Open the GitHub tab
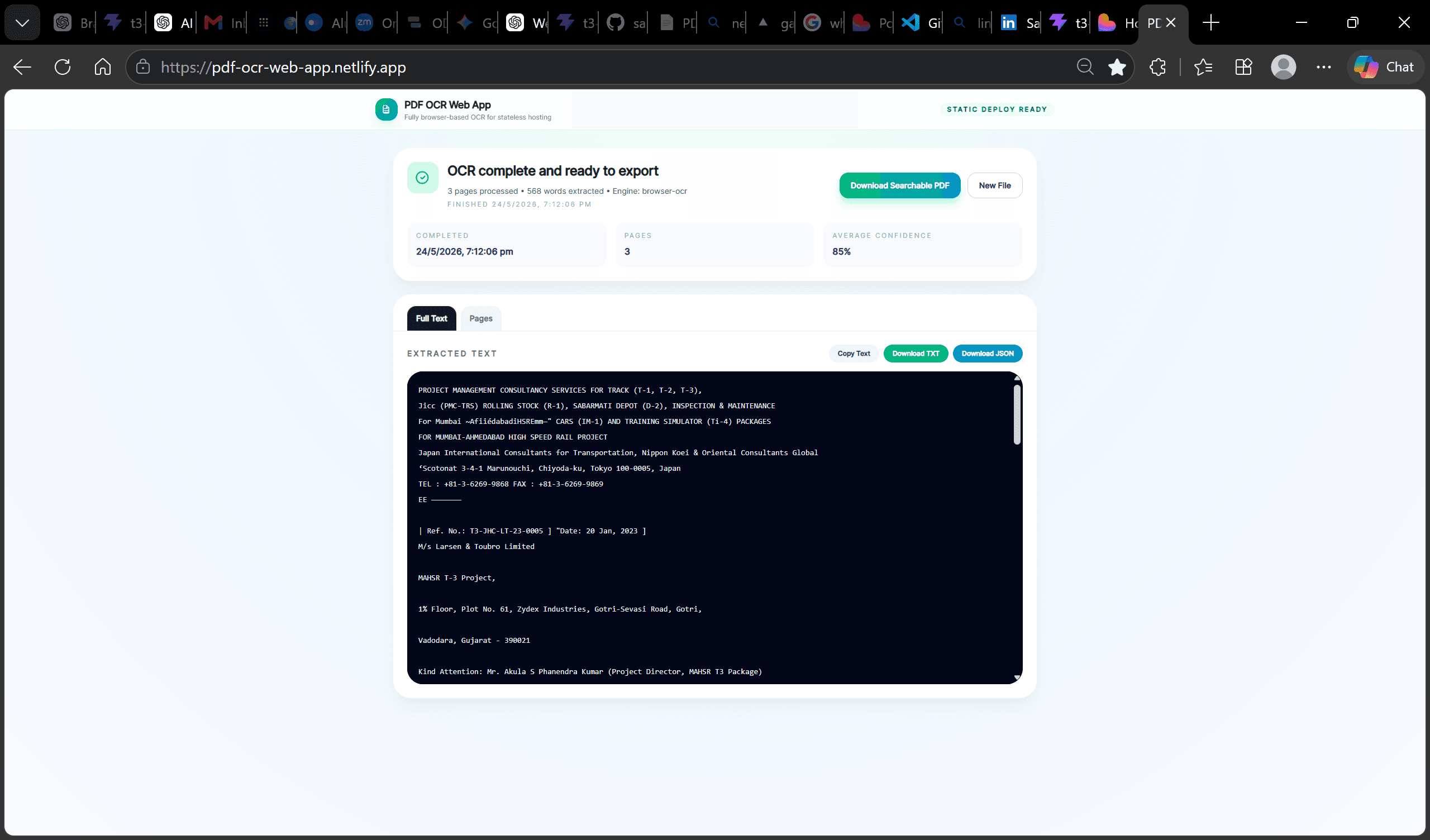 [627, 23]
